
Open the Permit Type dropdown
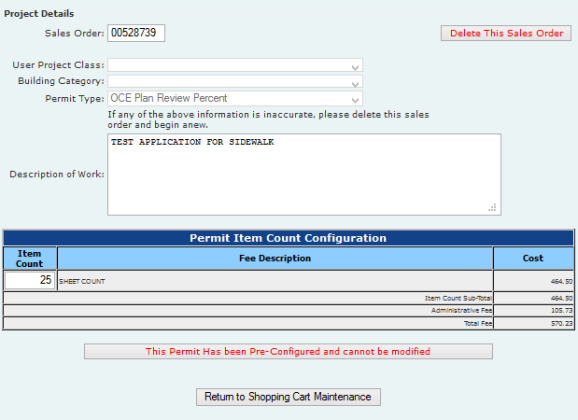tap(235, 98)
